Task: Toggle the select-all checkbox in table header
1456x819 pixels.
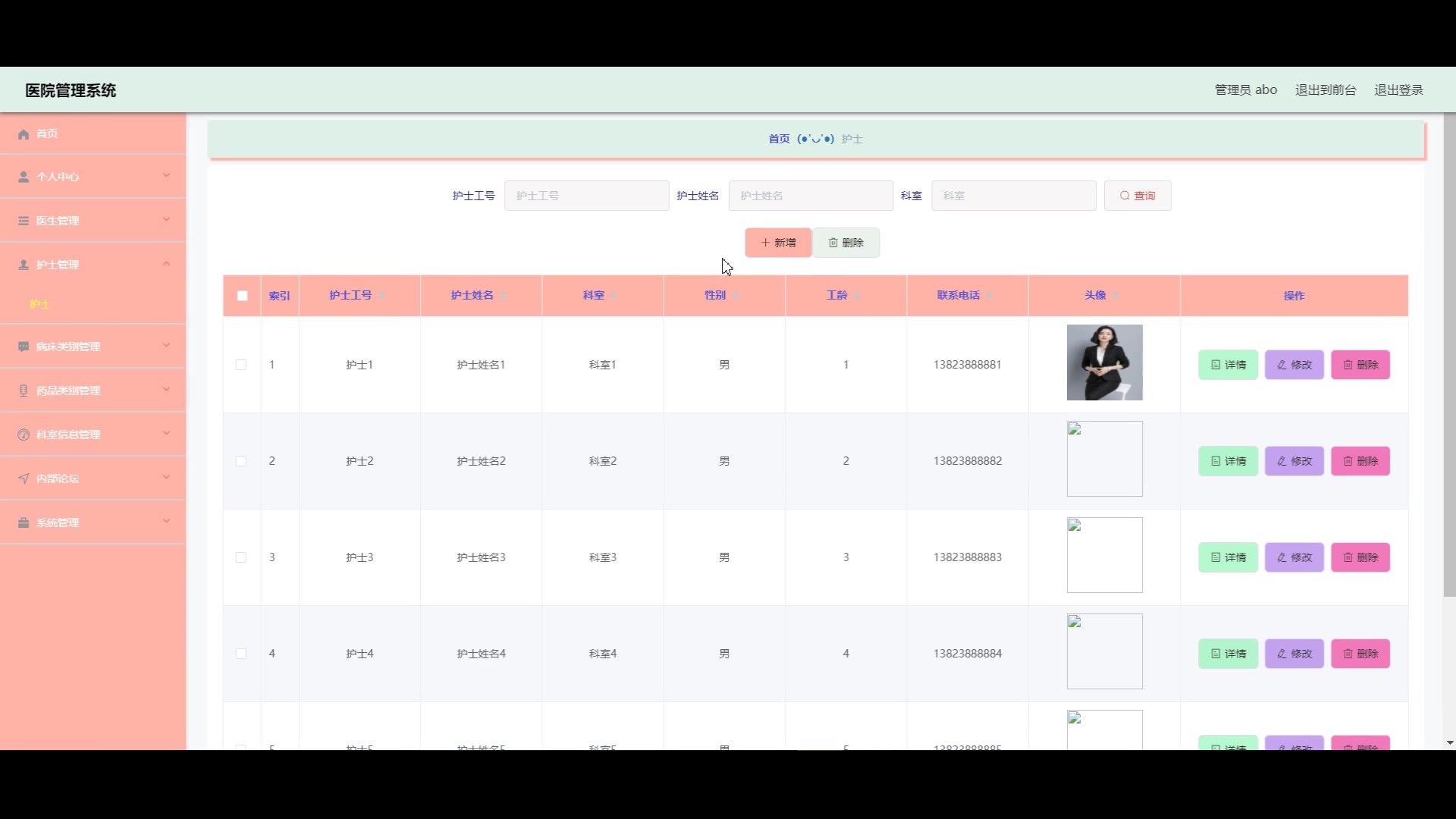Action: tap(242, 296)
